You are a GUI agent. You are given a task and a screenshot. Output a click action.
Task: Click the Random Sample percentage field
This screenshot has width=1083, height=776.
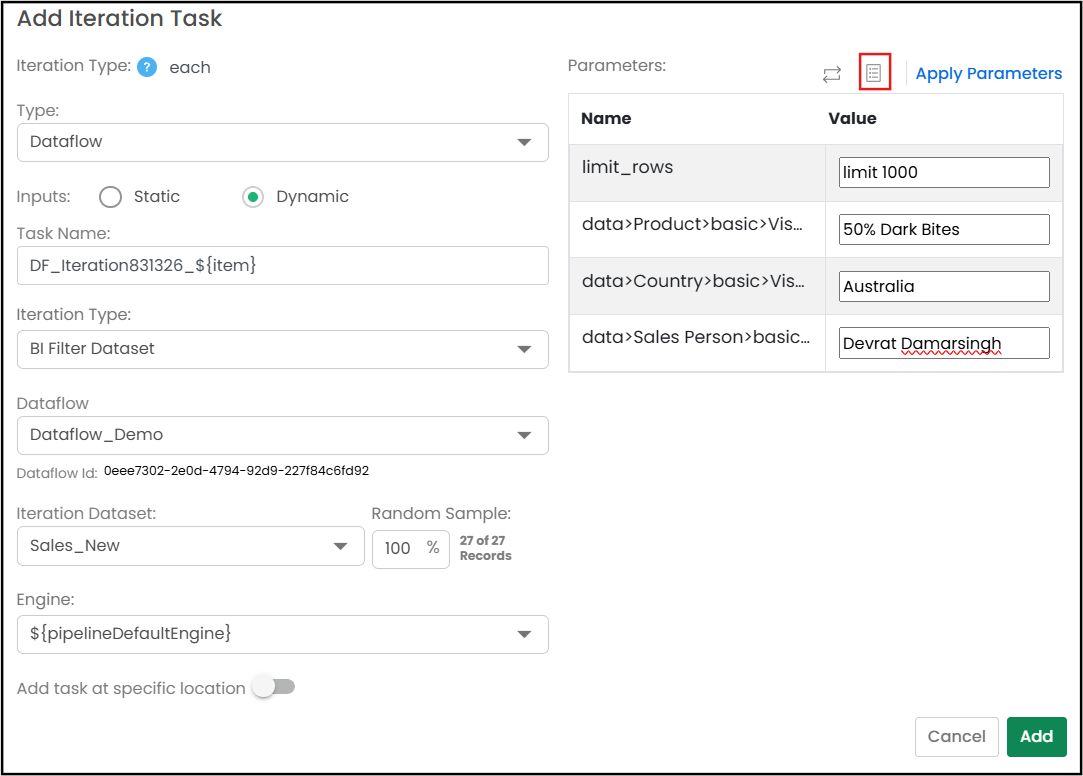[411, 549]
